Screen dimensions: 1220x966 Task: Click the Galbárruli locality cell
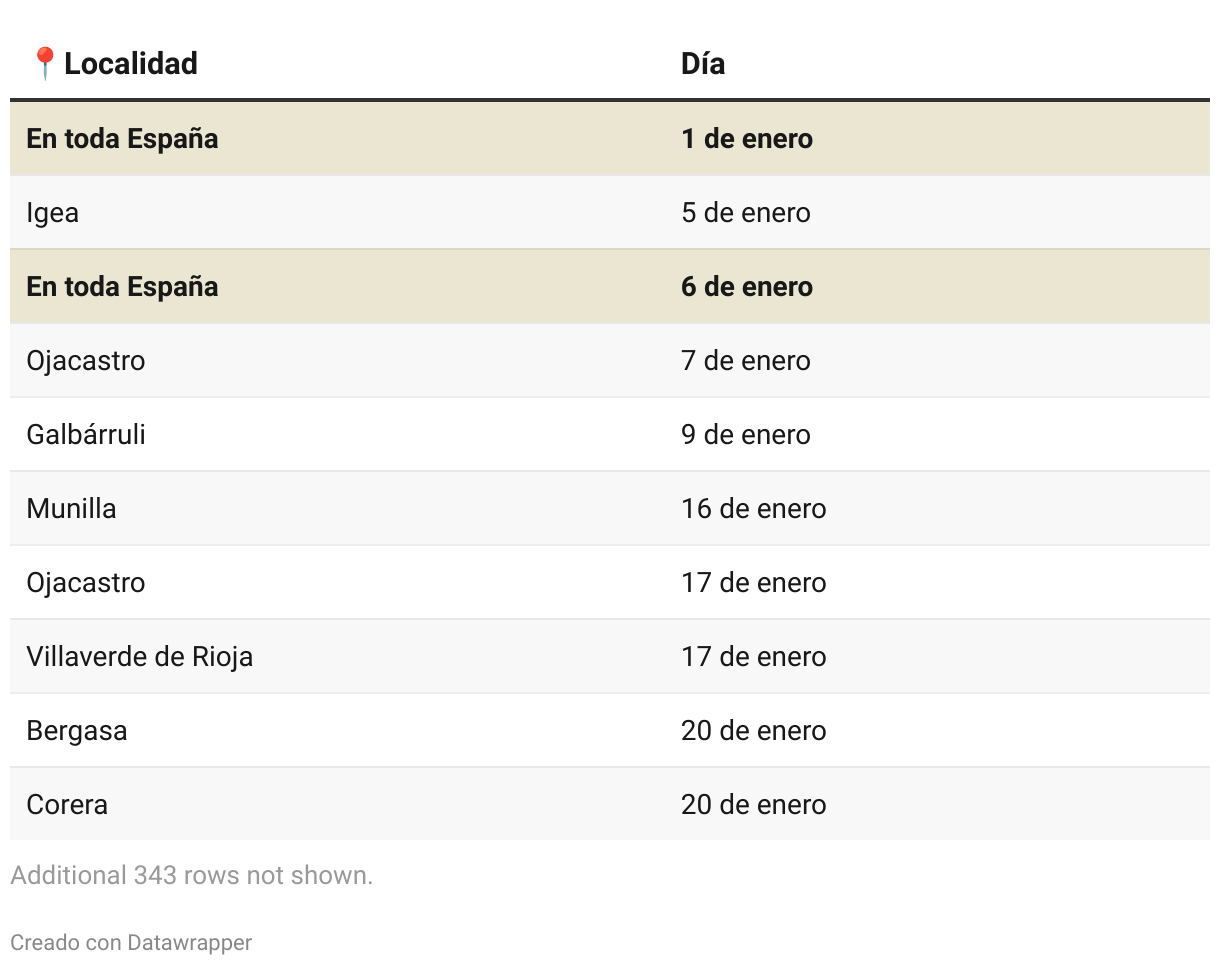[x=86, y=435]
